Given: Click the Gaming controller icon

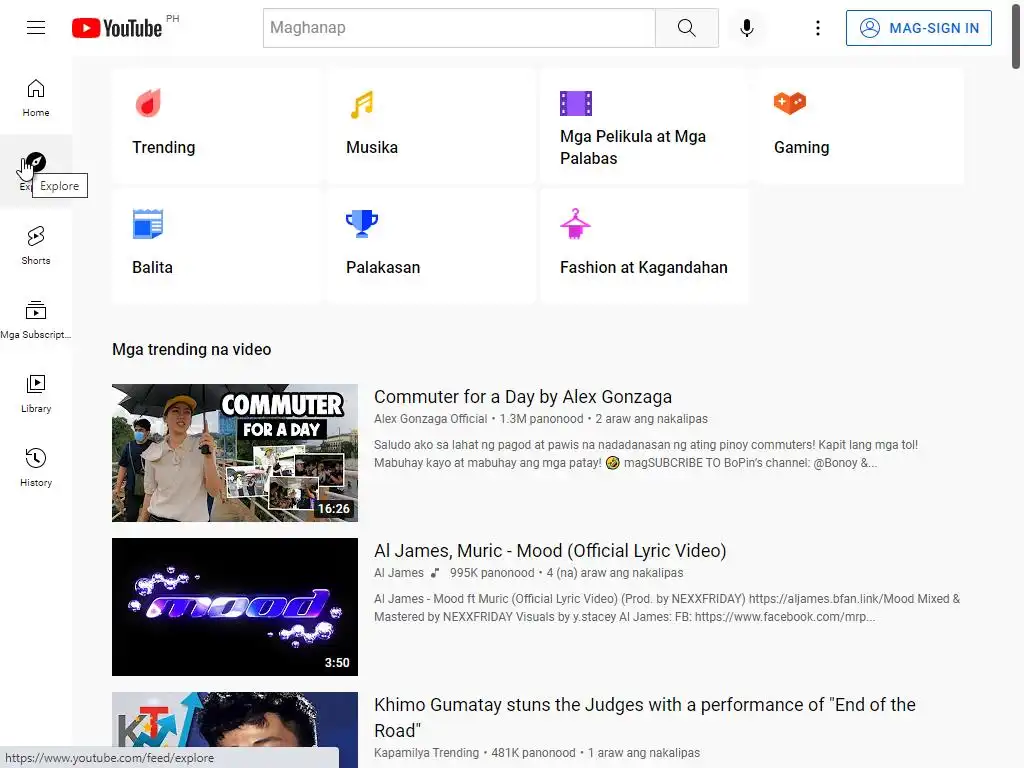Looking at the screenshot, I should [x=790, y=103].
